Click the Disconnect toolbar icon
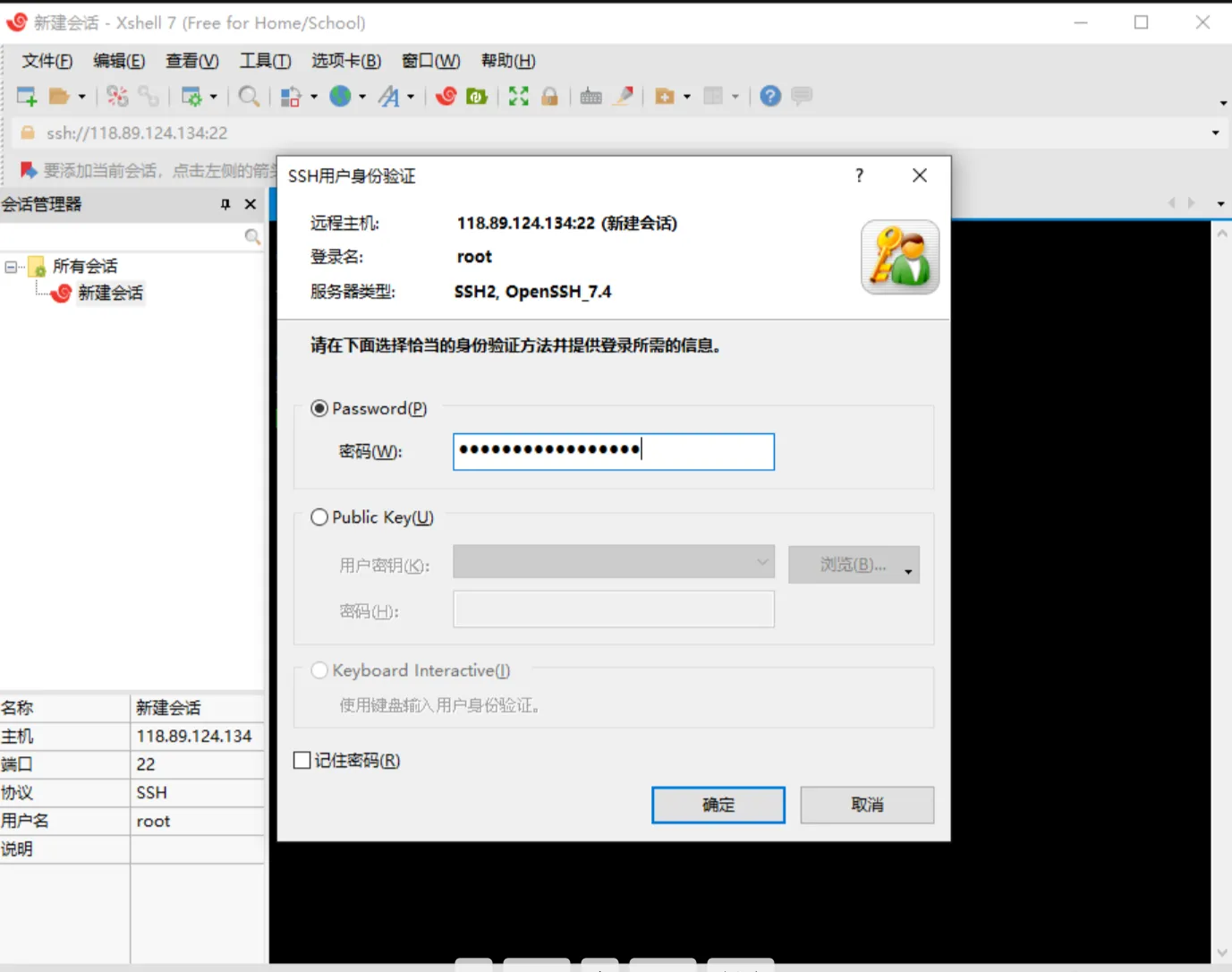Screen dimensions: 1232x972 click(117, 96)
